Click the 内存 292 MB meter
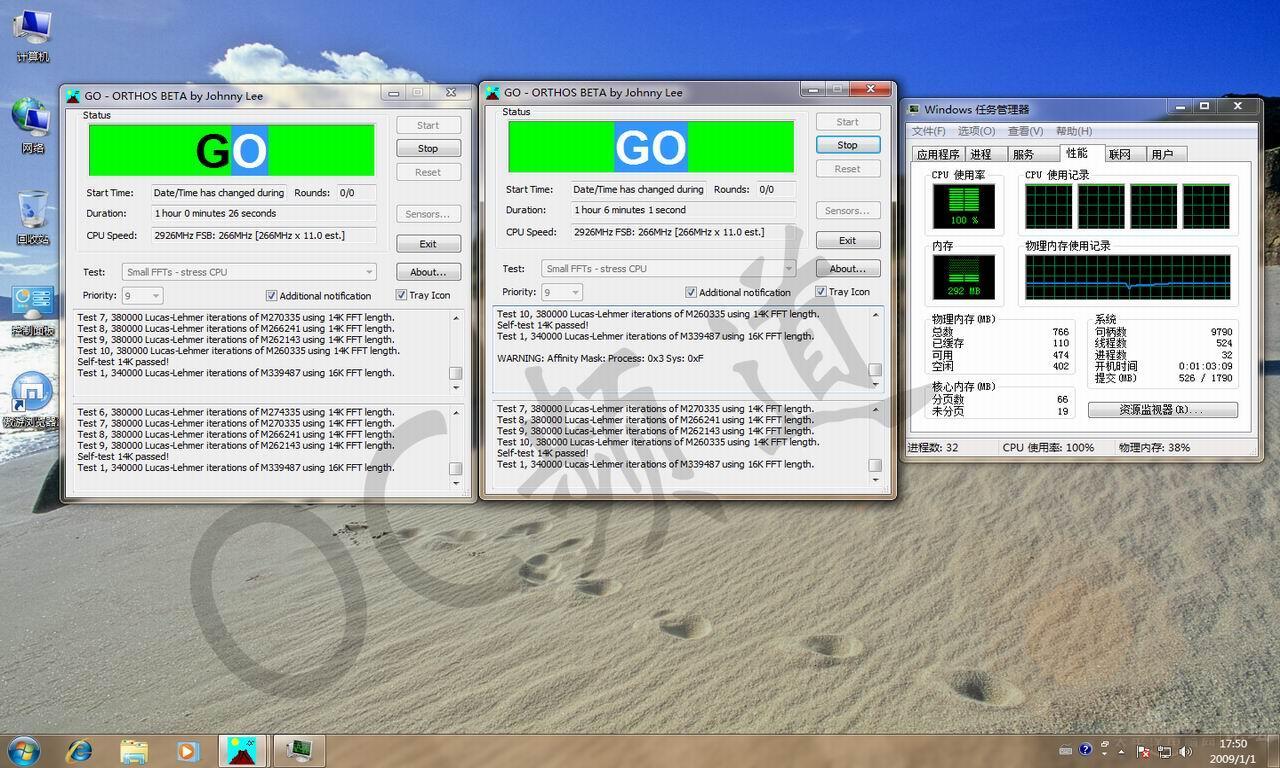 point(964,277)
